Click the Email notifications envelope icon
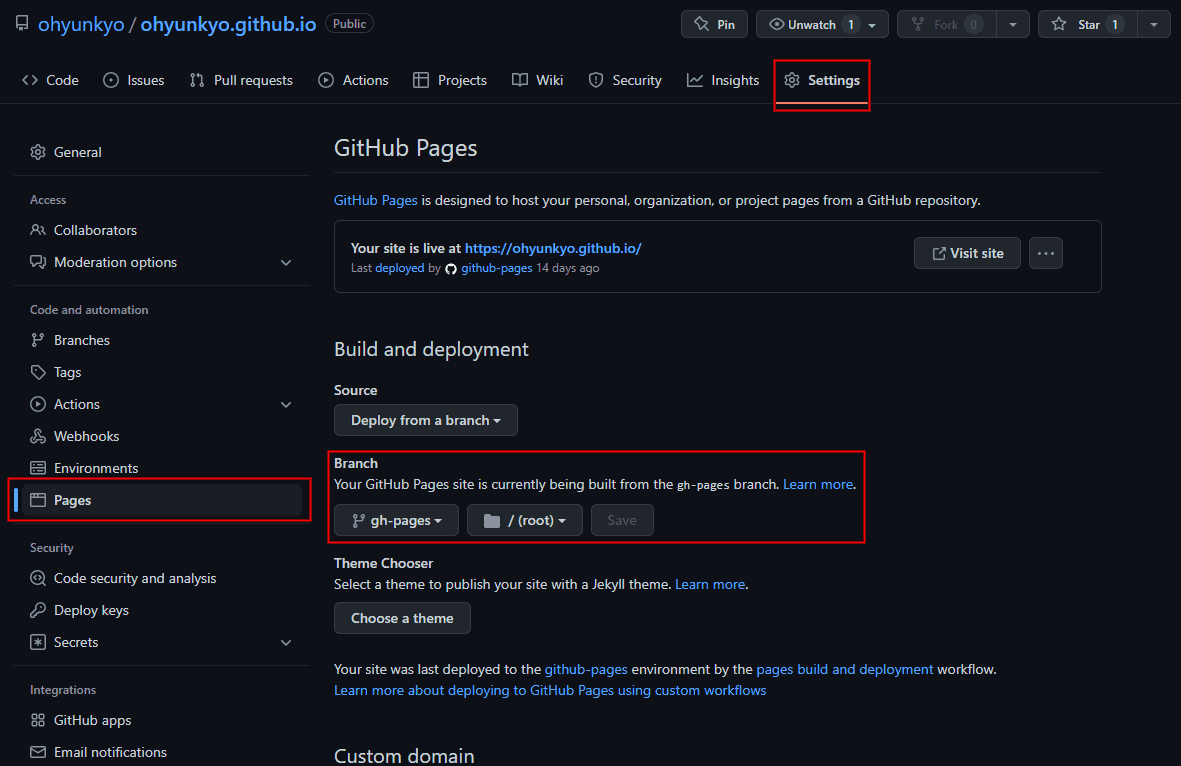The height and width of the screenshot is (766, 1181). 38,752
